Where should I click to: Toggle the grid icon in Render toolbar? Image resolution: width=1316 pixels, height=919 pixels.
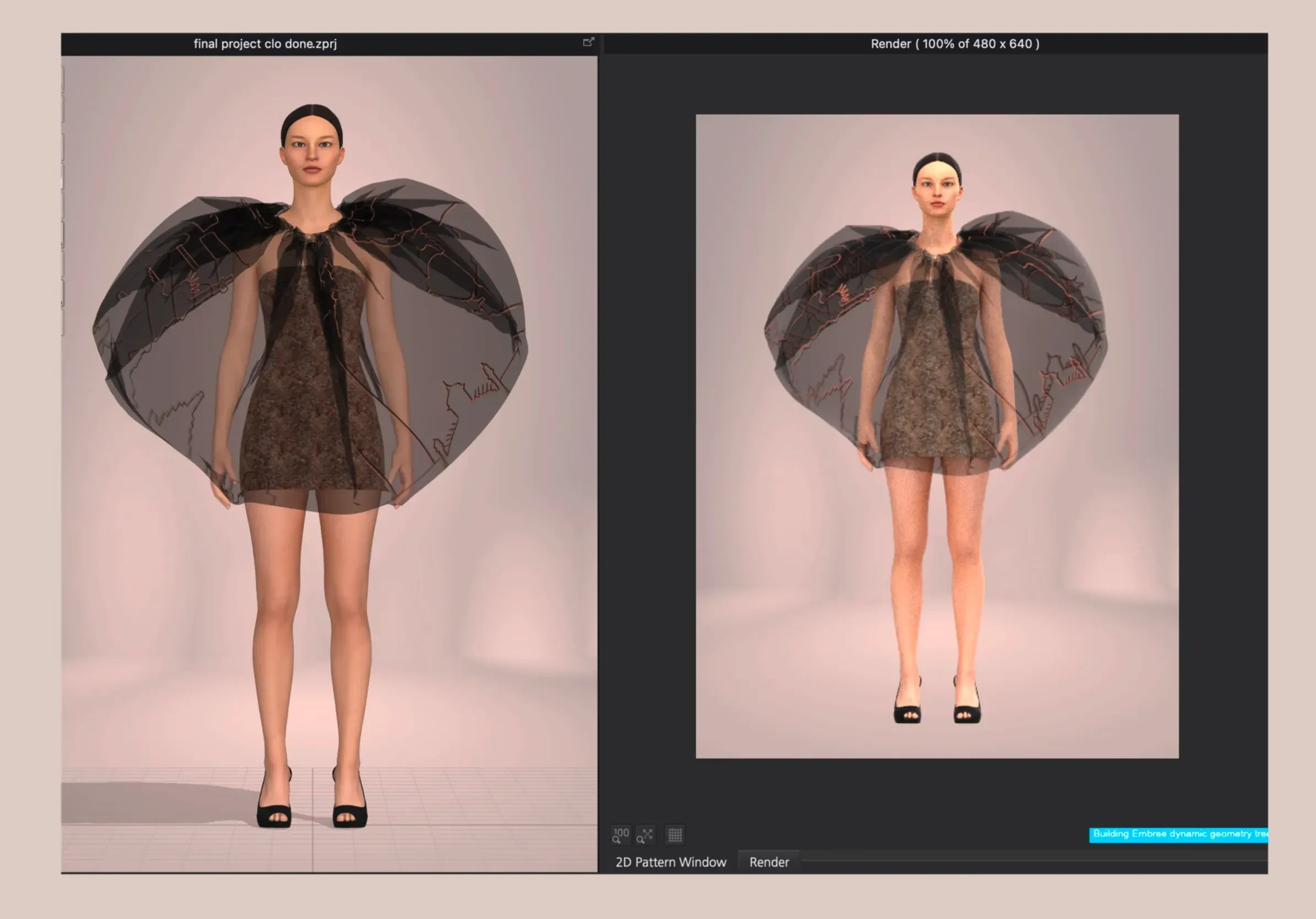point(675,835)
